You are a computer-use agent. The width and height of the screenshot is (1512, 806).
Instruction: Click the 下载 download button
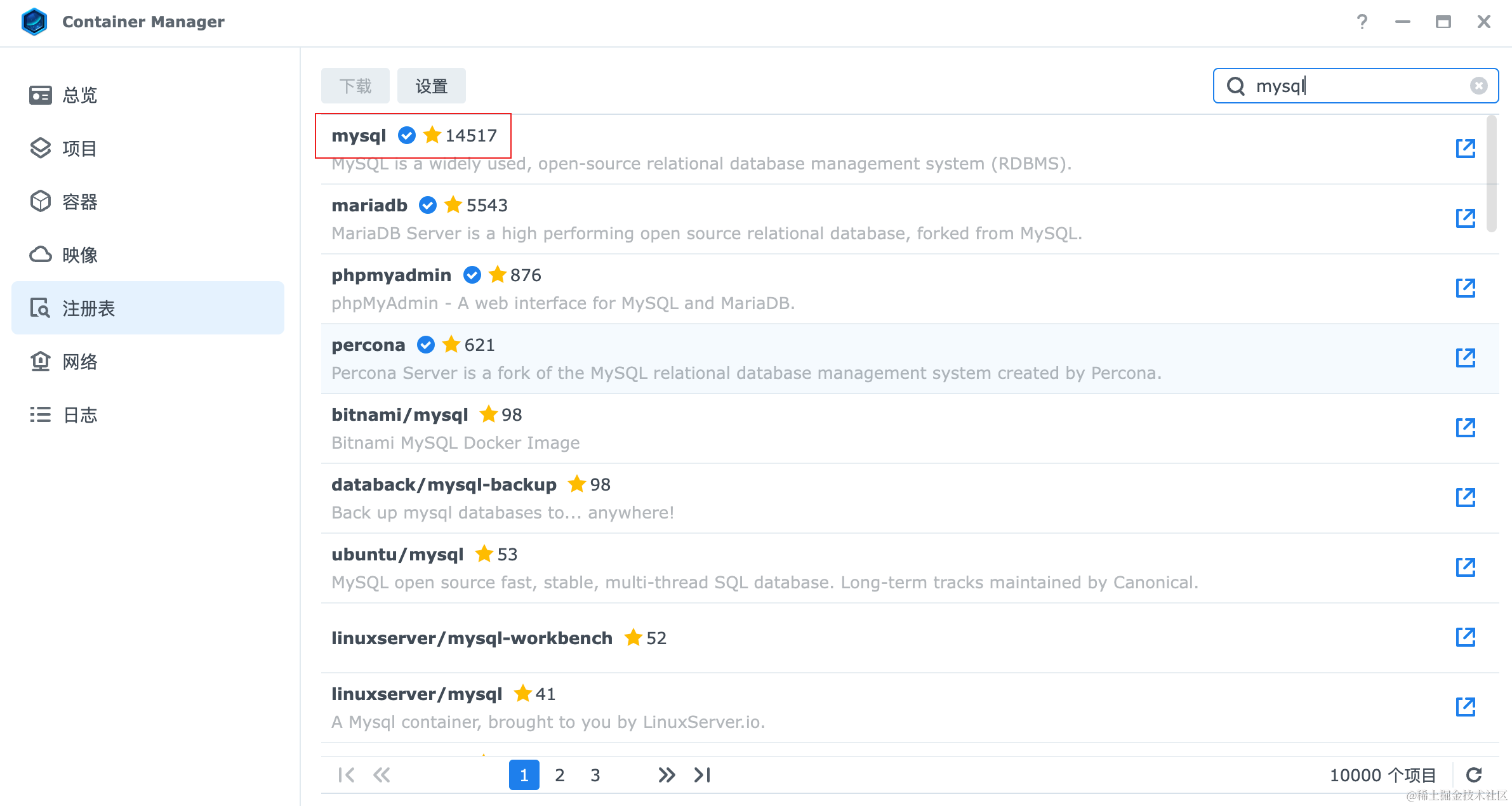click(355, 86)
